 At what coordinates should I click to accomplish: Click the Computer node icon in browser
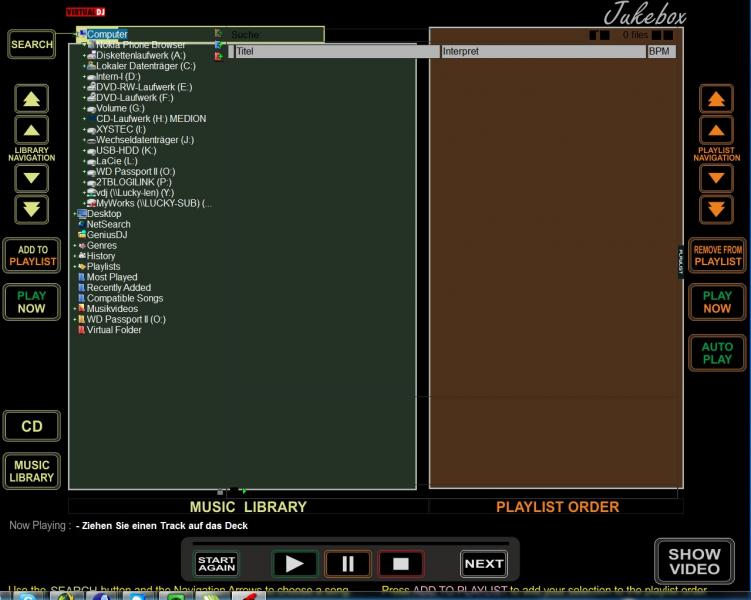click(x=82, y=34)
